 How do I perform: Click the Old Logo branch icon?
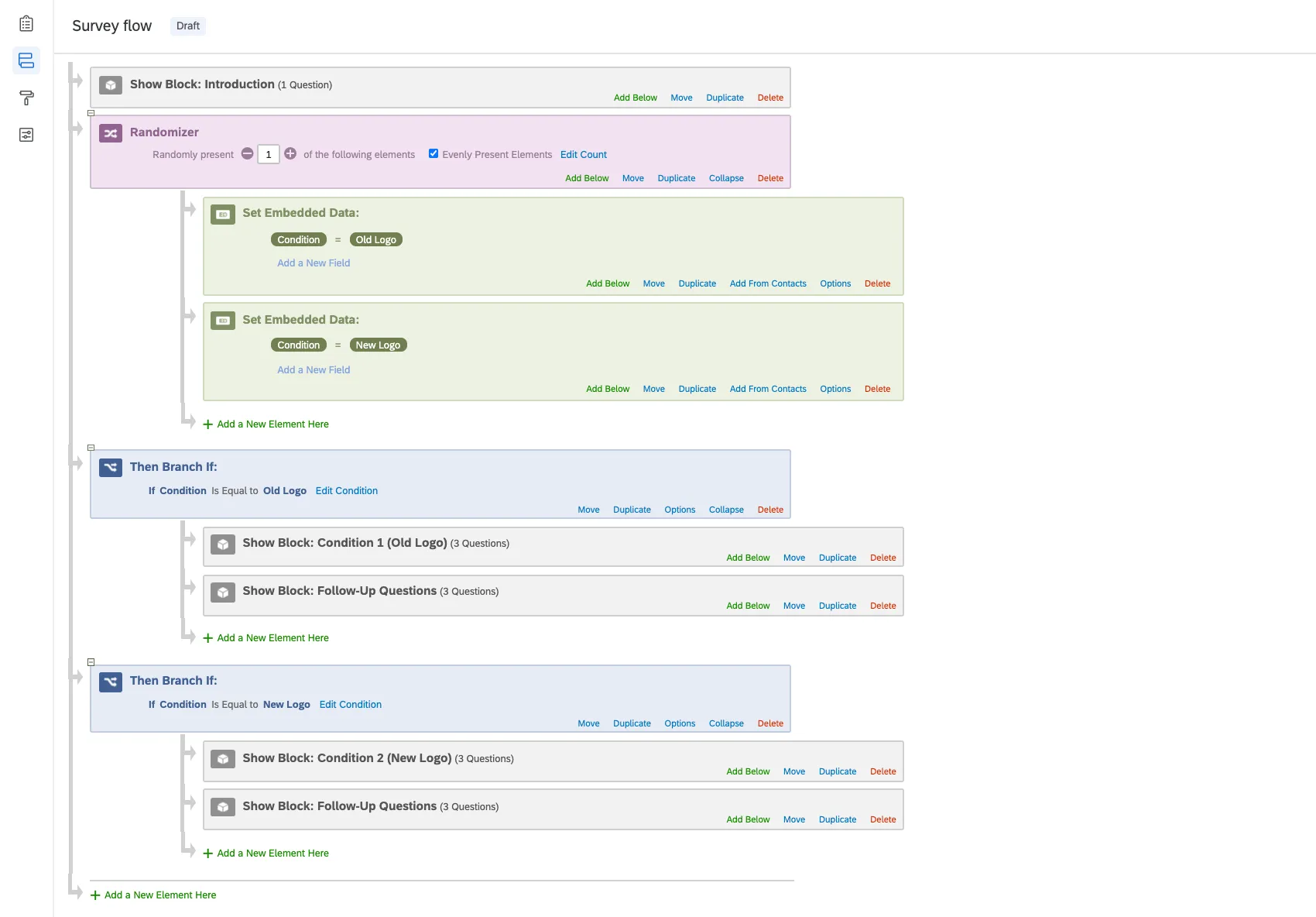[x=111, y=467]
